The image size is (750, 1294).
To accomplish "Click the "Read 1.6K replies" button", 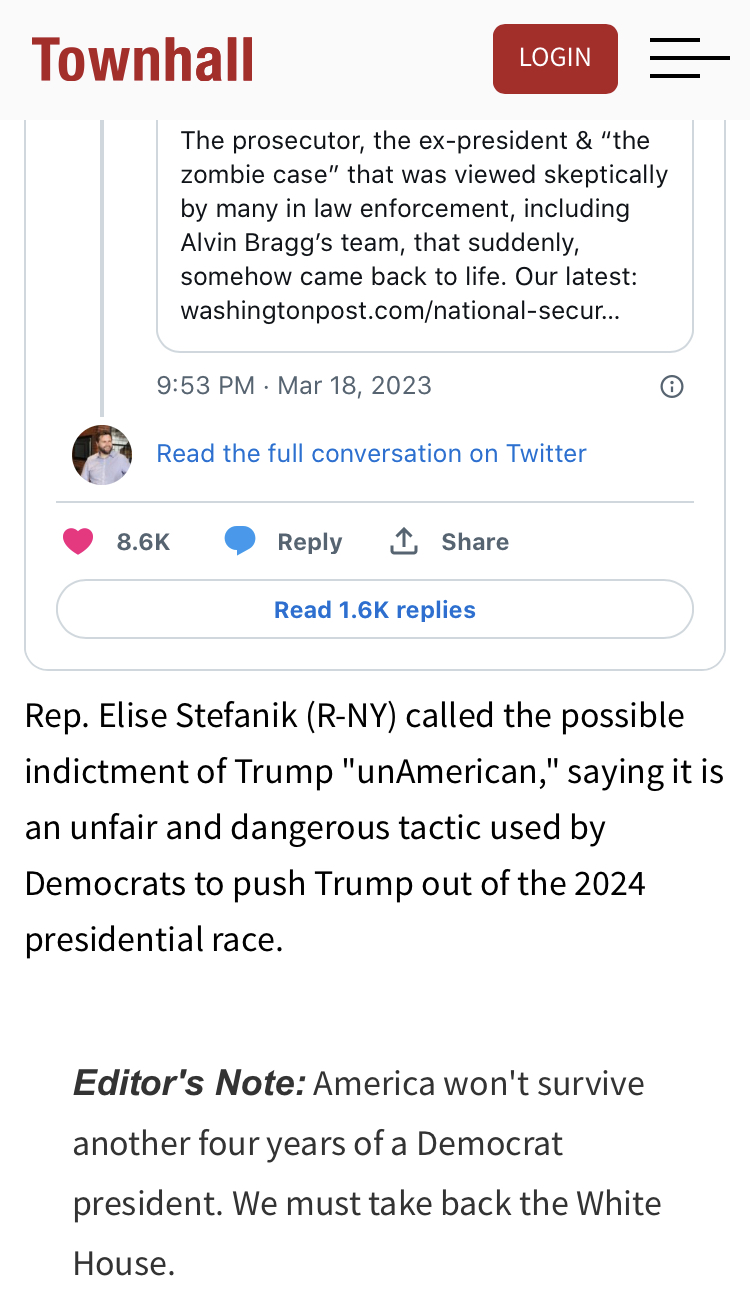I will 375,610.
